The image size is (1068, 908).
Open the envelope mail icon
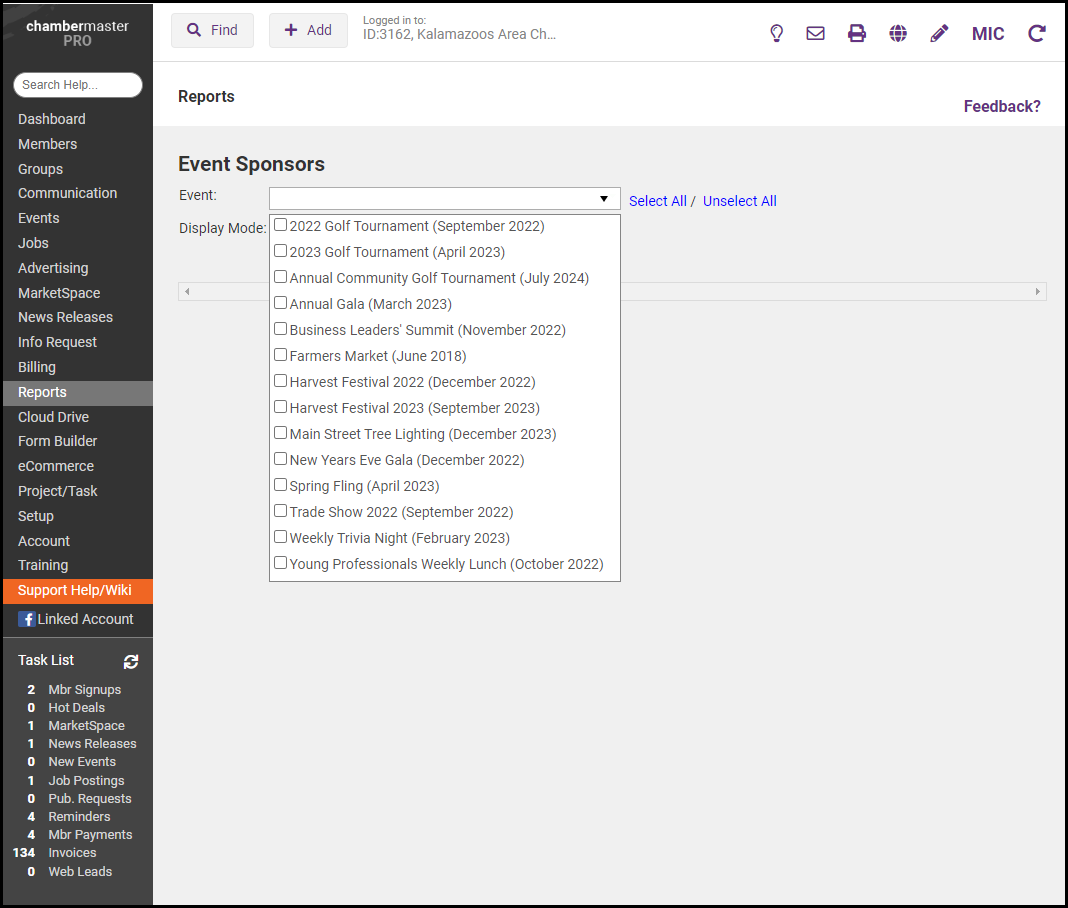pyautogui.click(x=816, y=33)
